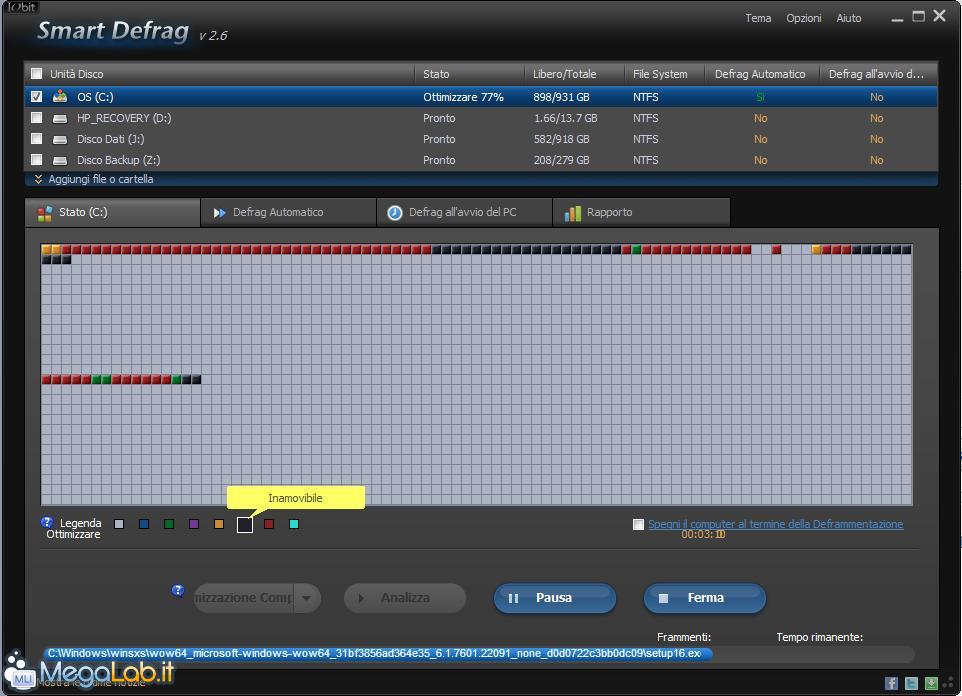The height and width of the screenshot is (696, 962).
Task: Sort by File System column header
Action: tap(664, 74)
